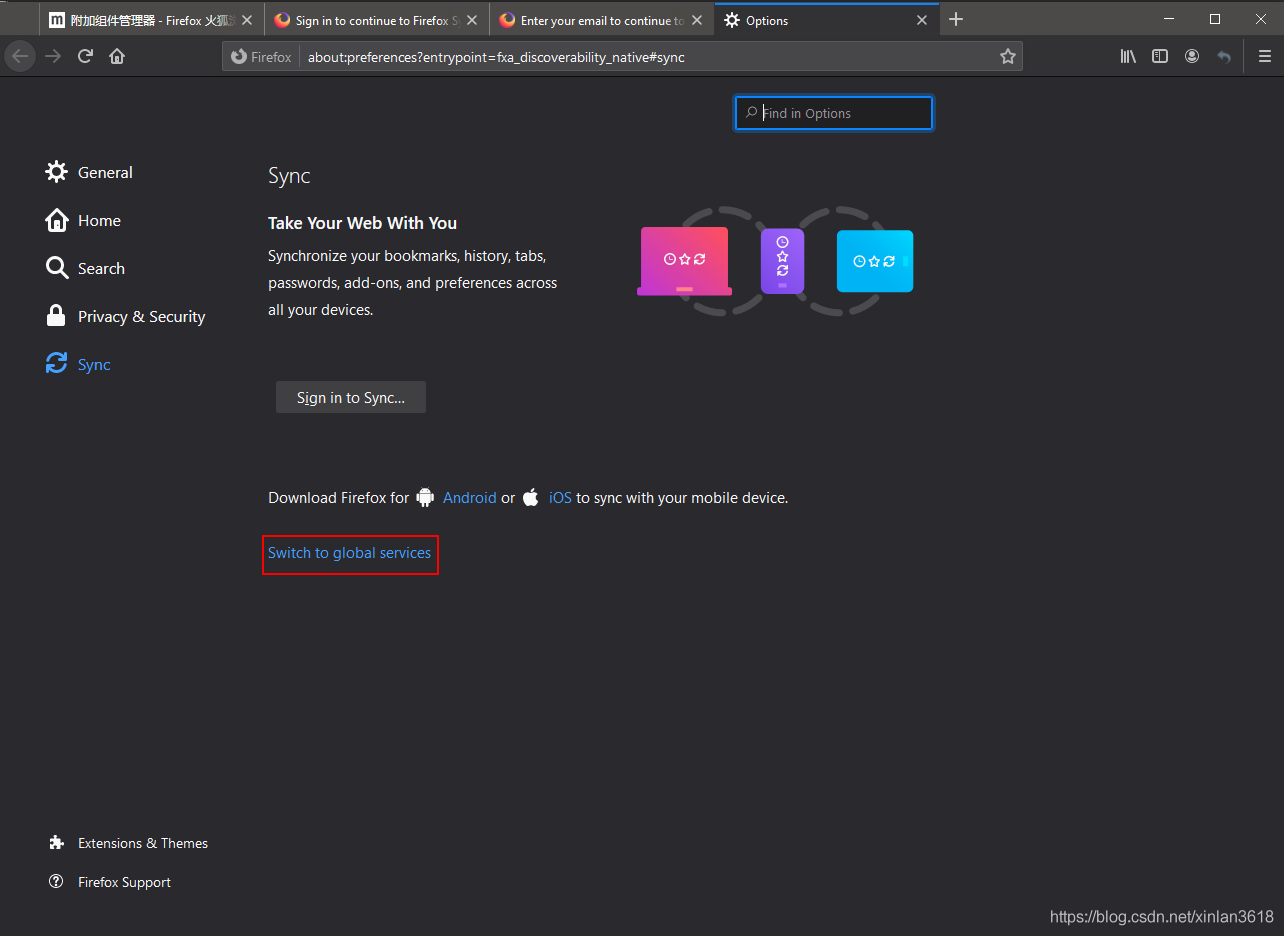Select the Sync category in the sidebar
Image resolution: width=1284 pixels, height=936 pixels.
(78, 364)
